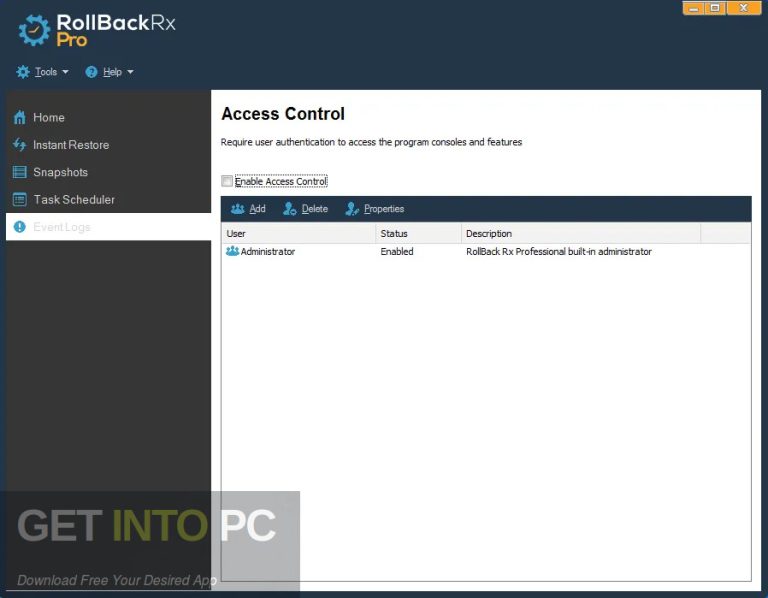
Task: Click the Enabled status cell
Action: click(397, 252)
